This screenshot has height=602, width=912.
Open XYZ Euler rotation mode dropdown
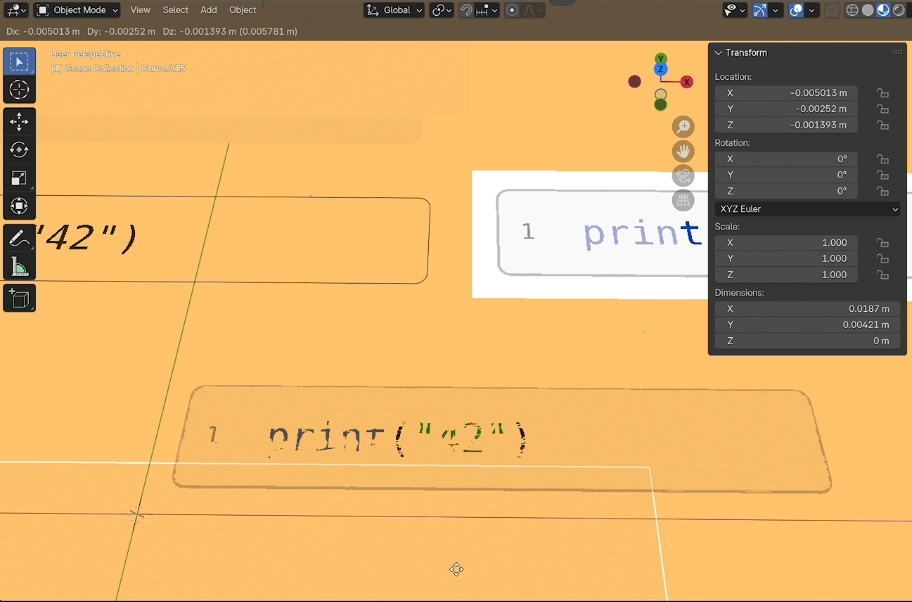click(x=807, y=209)
